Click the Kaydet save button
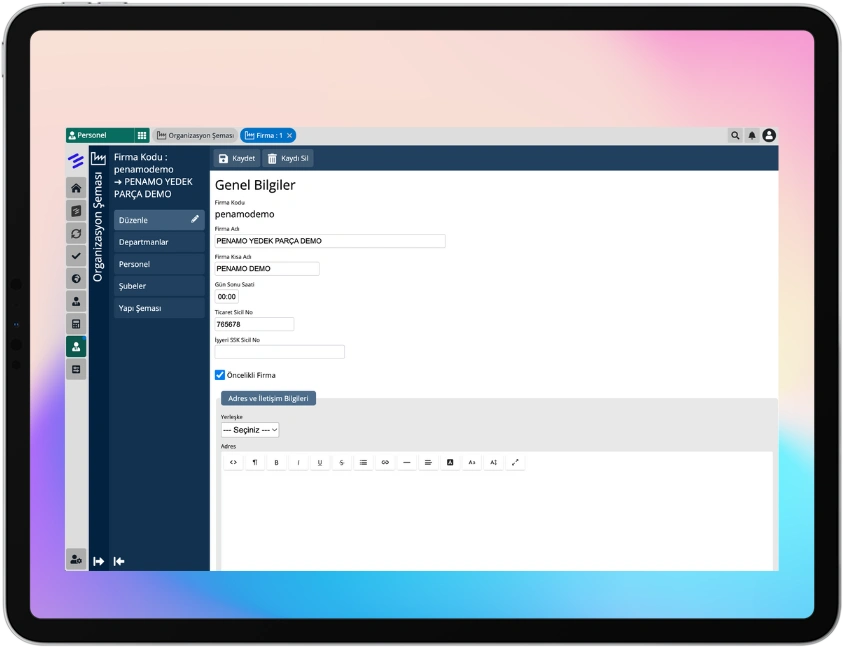The height and width of the screenshot is (647, 843). click(237, 158)
